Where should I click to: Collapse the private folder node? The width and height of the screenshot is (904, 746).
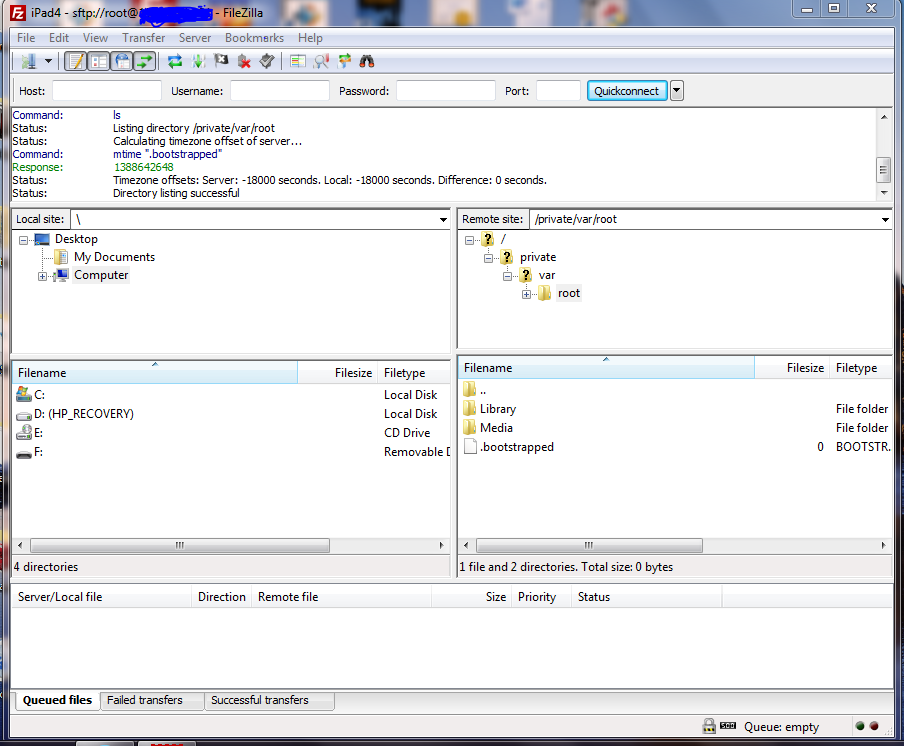(x=488, y=258)
